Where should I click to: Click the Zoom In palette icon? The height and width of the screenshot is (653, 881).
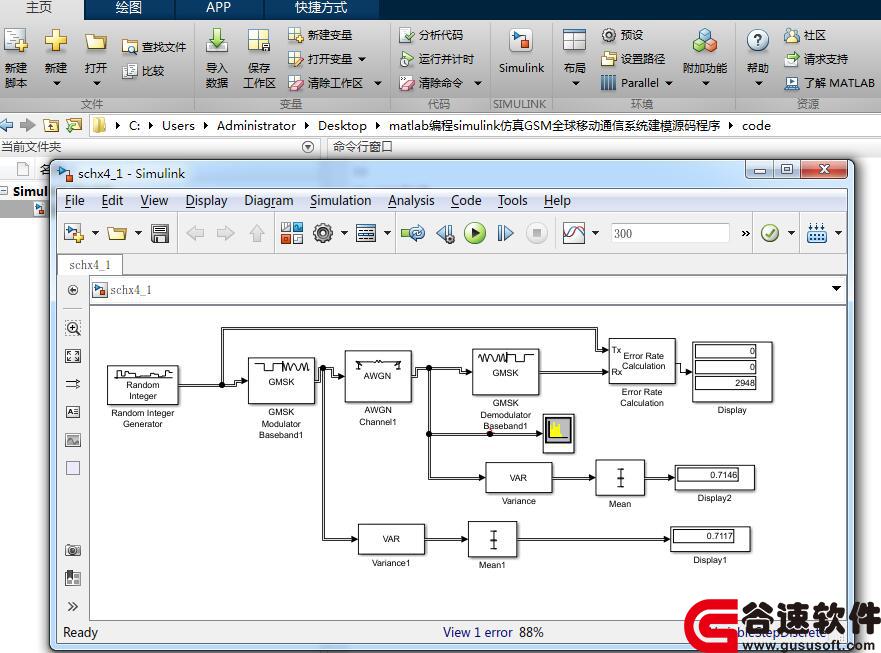73,328
